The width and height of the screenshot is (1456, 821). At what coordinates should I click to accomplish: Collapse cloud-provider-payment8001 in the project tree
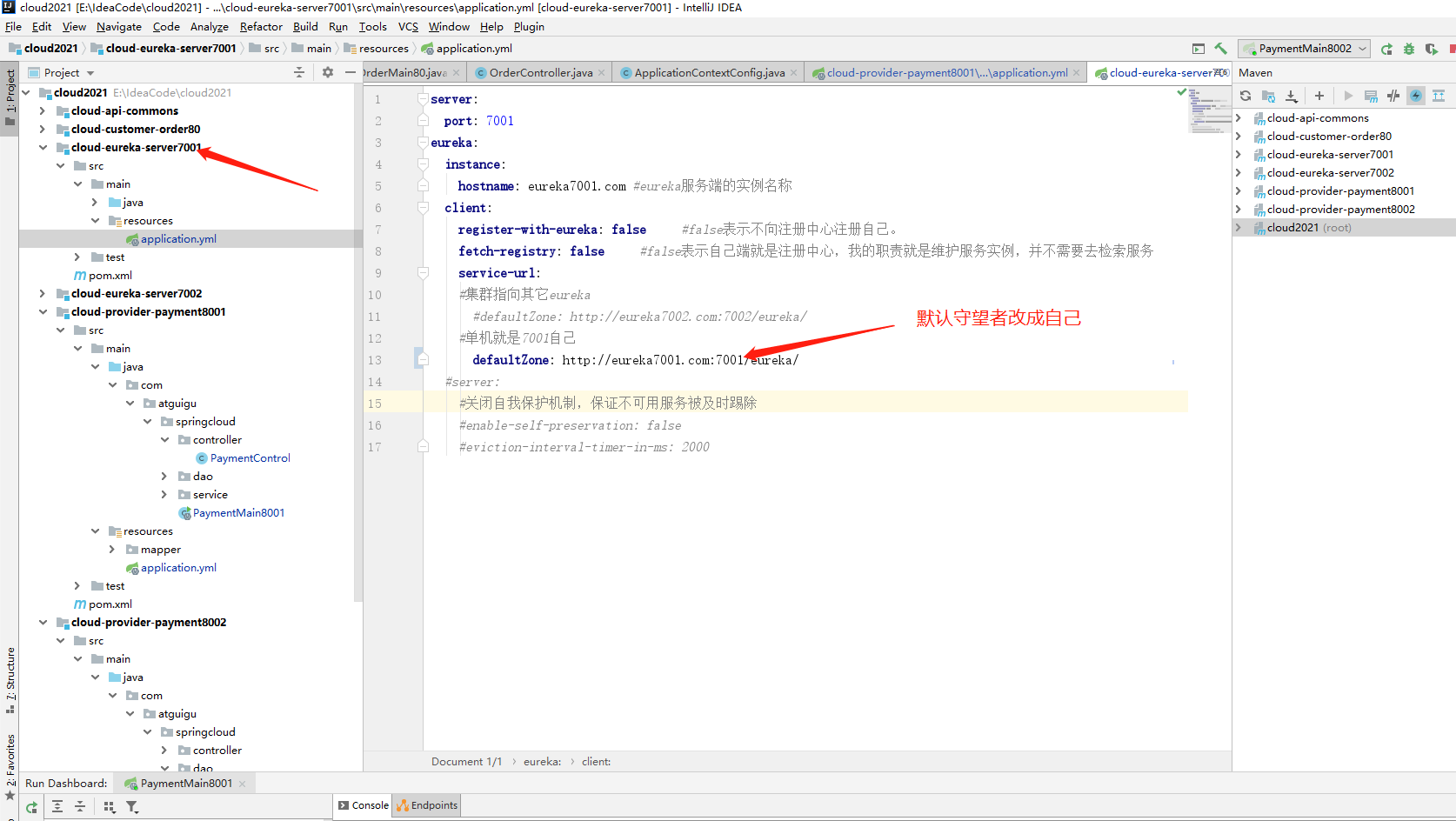coord(42,311)
